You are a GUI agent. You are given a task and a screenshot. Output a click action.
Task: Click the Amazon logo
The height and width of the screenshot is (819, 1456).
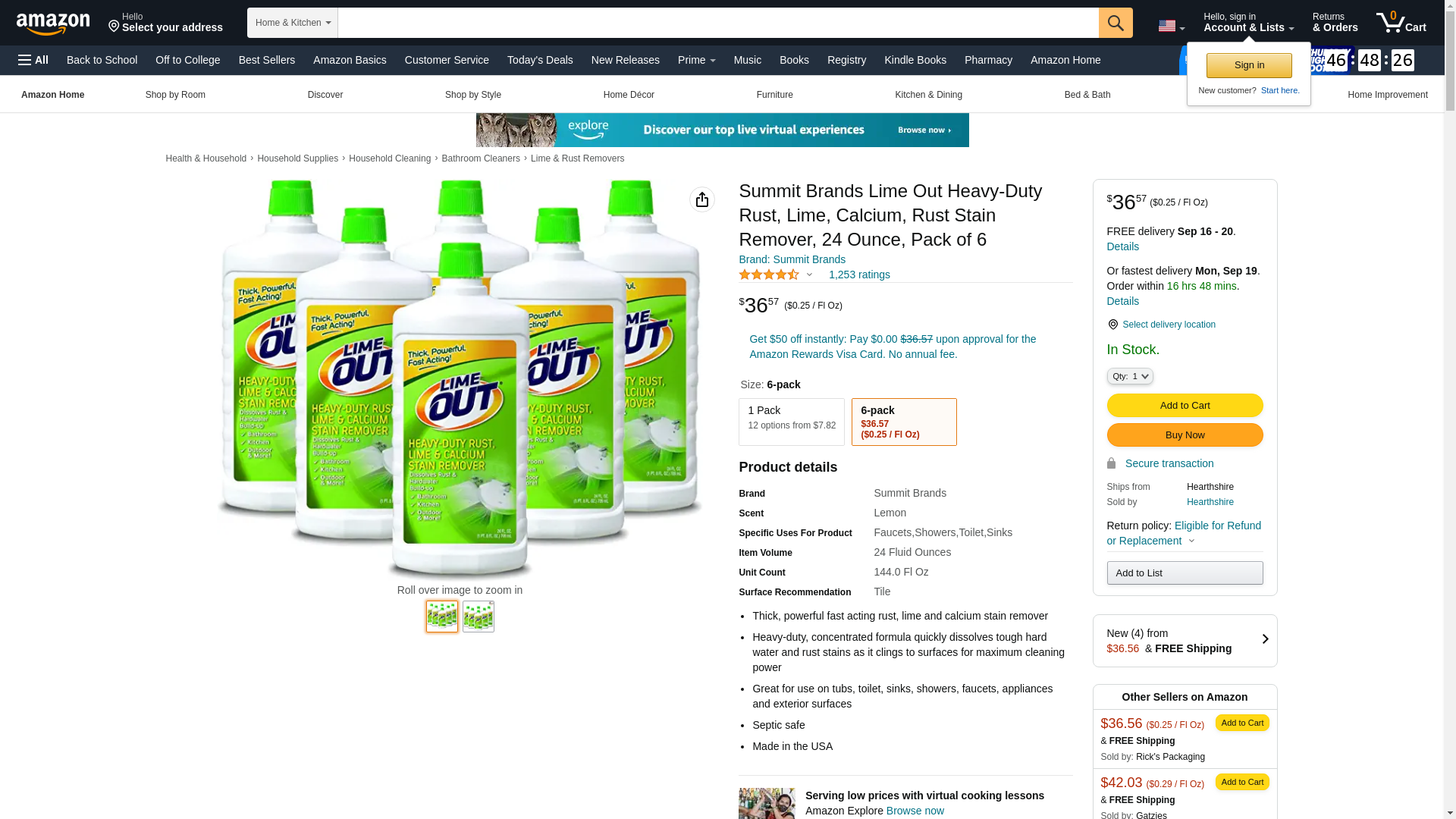[53, 24]
